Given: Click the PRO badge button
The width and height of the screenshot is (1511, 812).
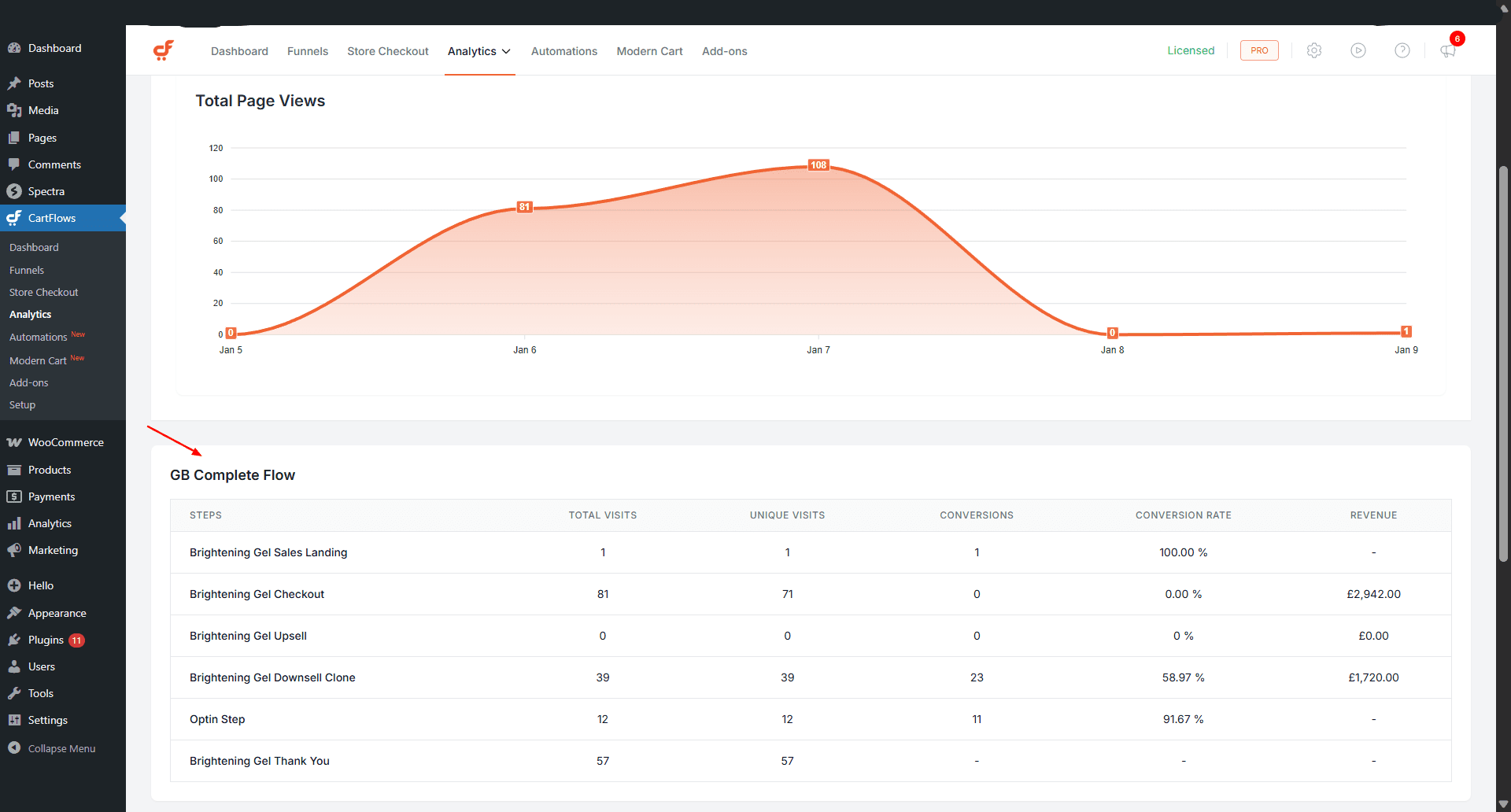Looking at the screenshot, I should pos(1259,50).
